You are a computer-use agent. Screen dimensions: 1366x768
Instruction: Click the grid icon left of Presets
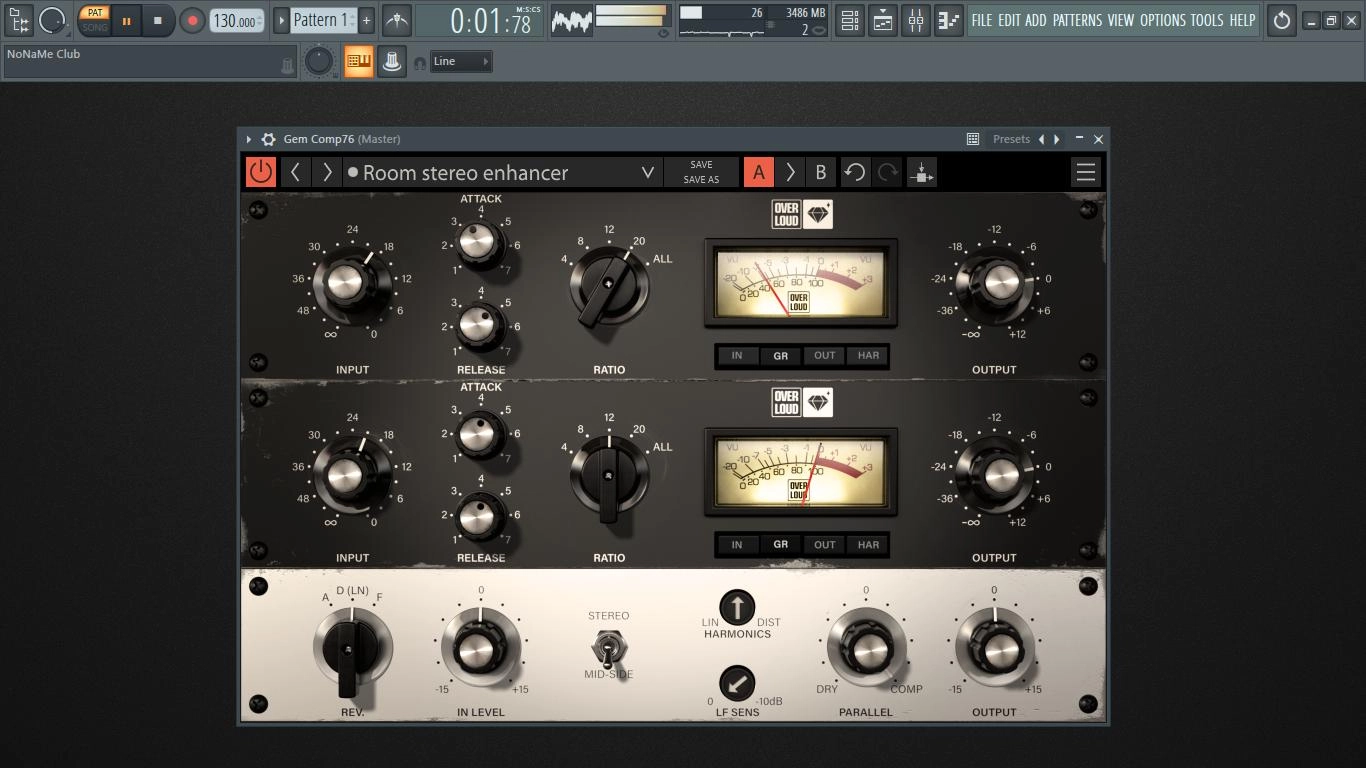click(972, 139)
